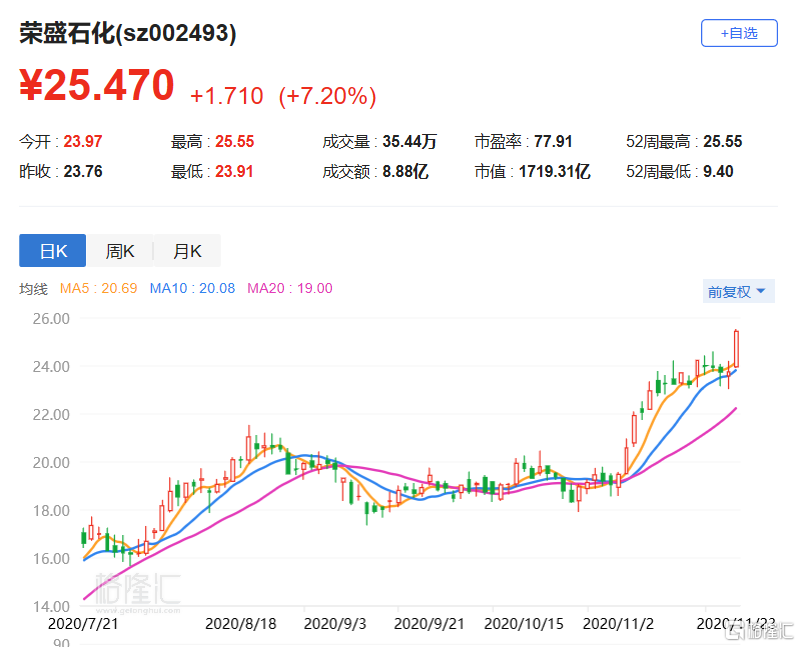Click the 2020/9/21 date on the chart axis

pos(430,624)
